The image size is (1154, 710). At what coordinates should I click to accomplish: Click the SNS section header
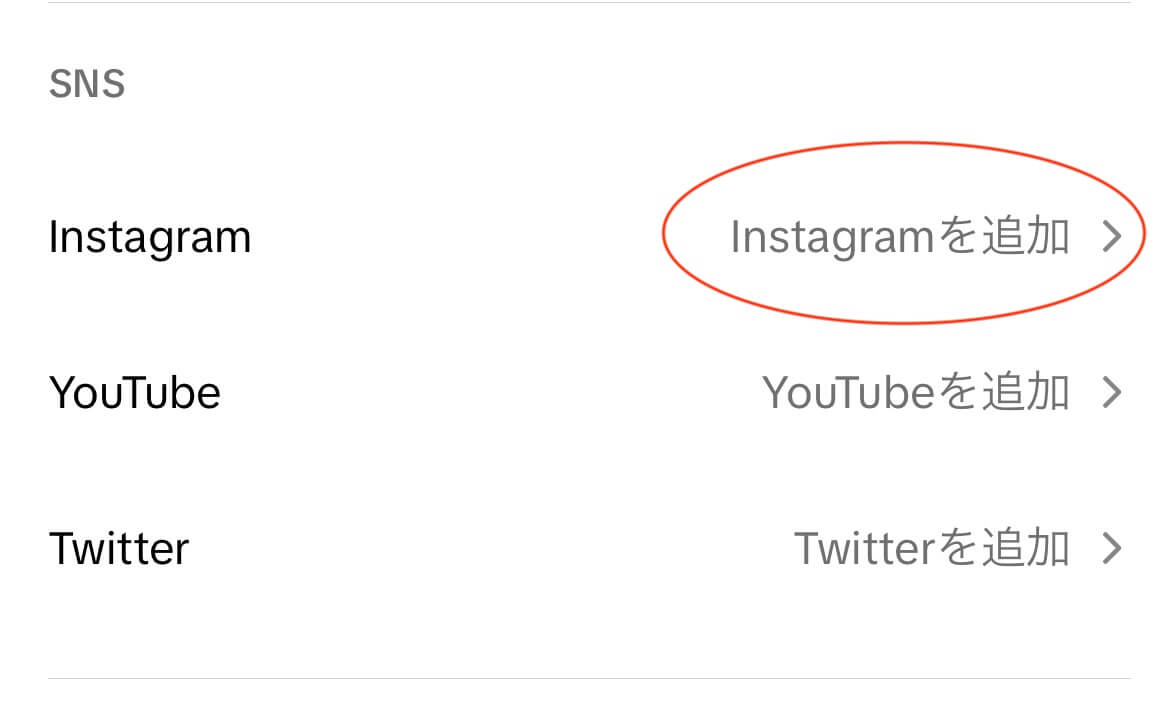[x=88, y=83]
